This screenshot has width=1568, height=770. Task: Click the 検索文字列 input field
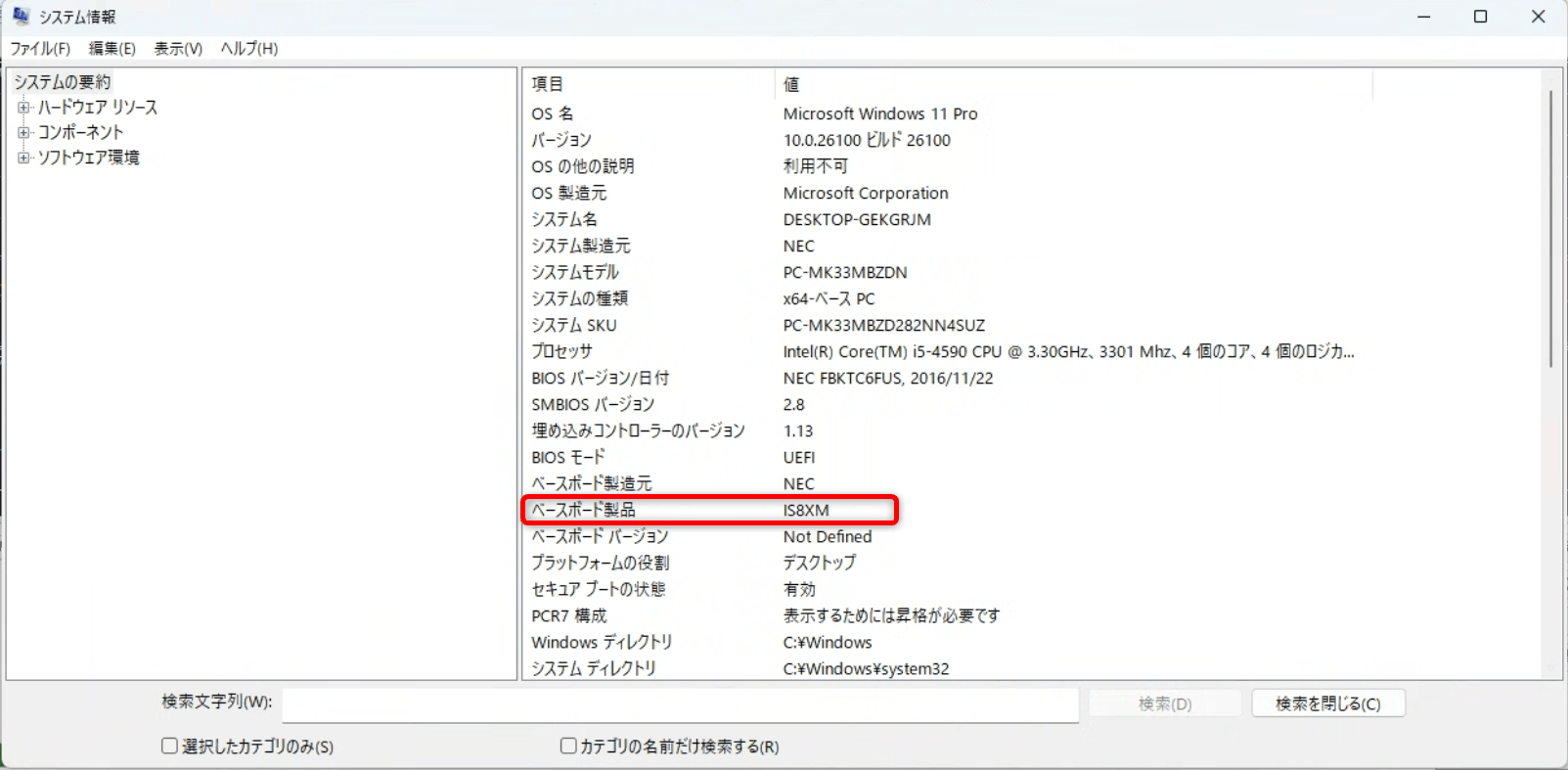[680, 704]
